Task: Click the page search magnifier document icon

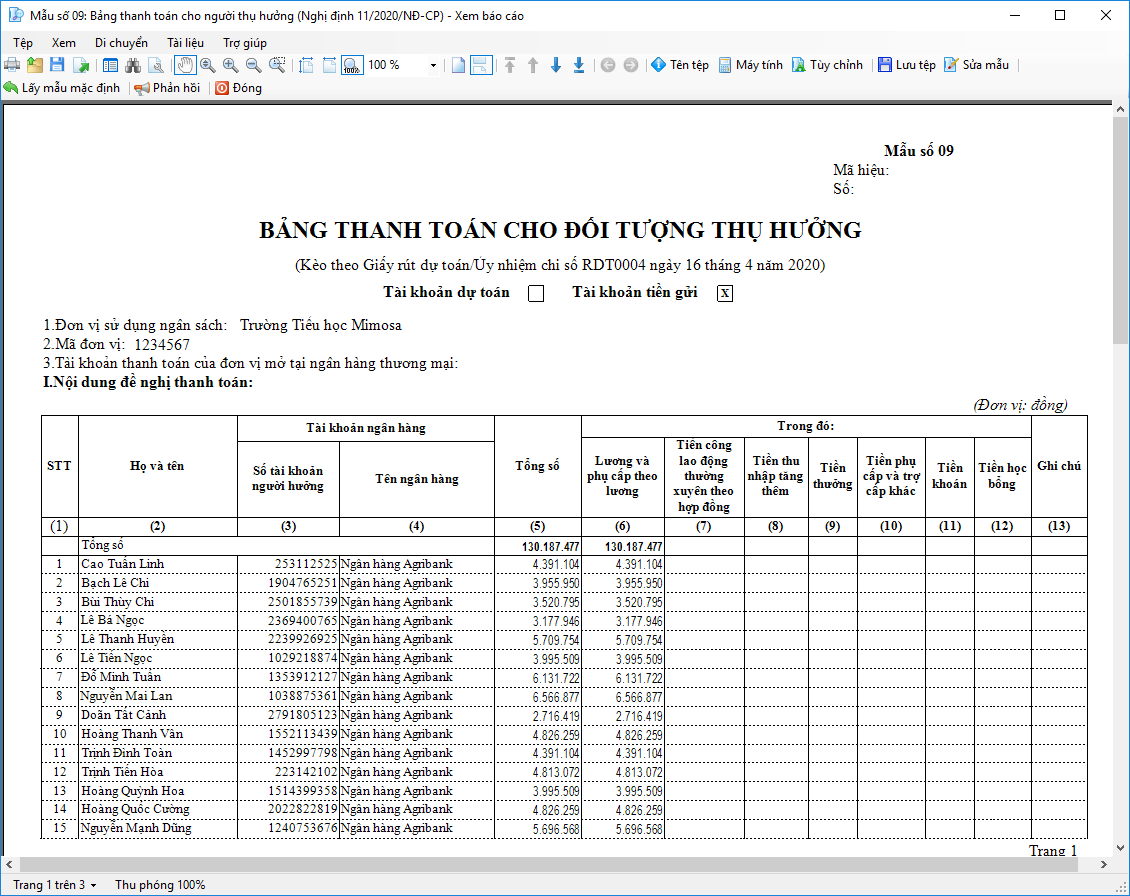Action: 156,65
